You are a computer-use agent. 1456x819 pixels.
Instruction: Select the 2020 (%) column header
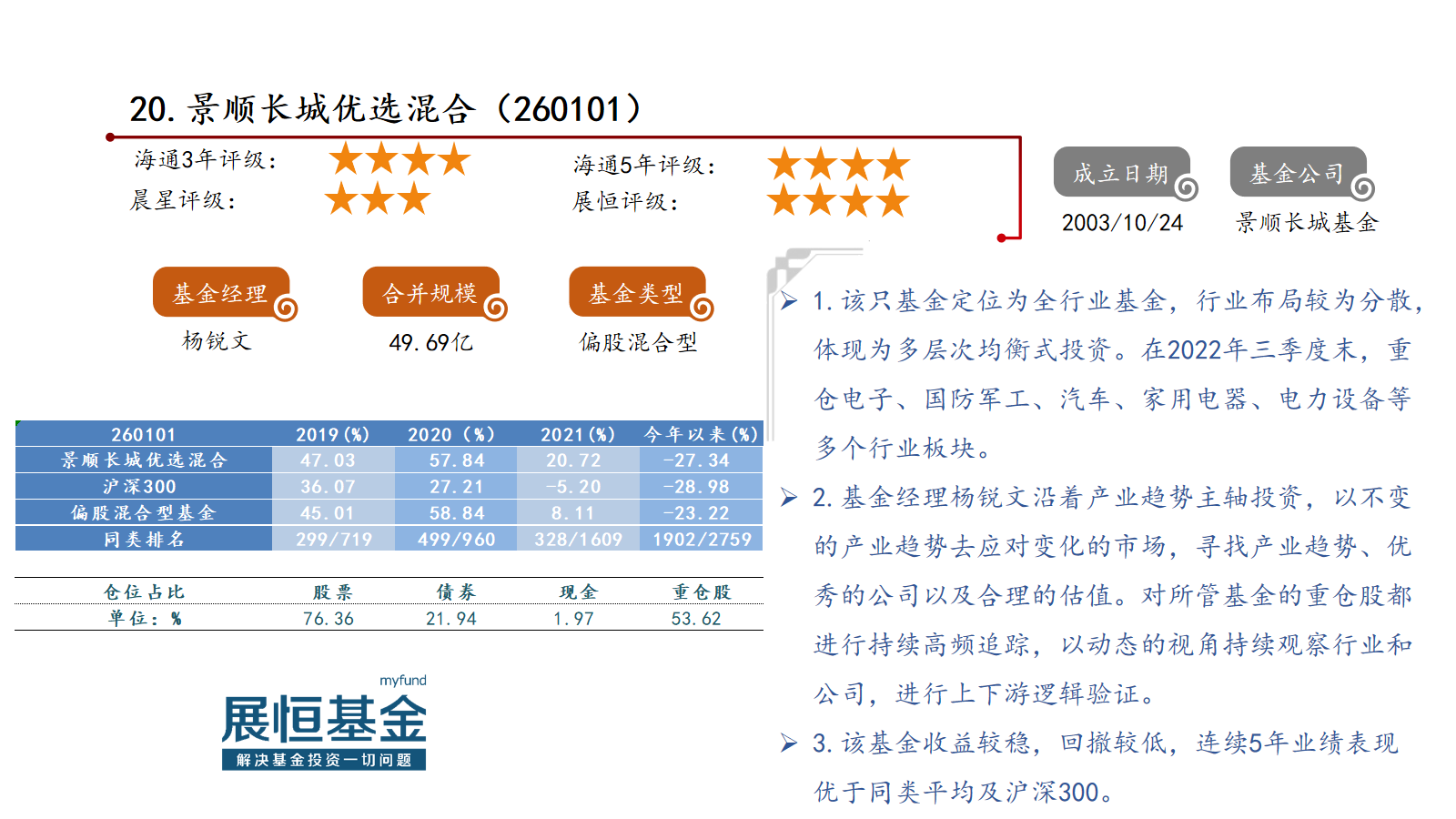451,434
